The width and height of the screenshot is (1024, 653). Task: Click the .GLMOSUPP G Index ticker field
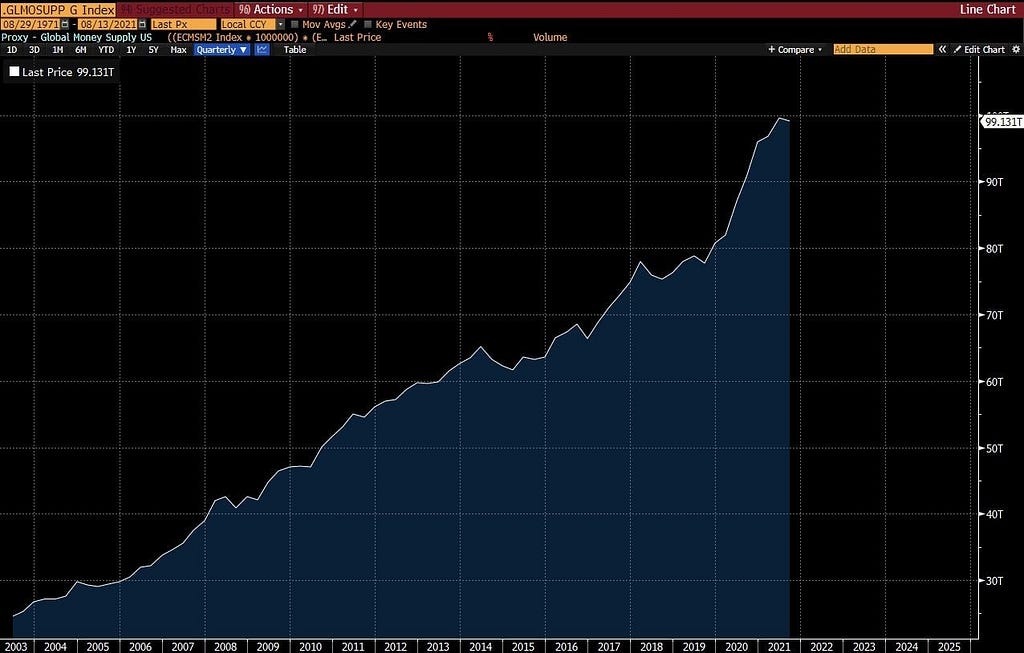point(58,10)
